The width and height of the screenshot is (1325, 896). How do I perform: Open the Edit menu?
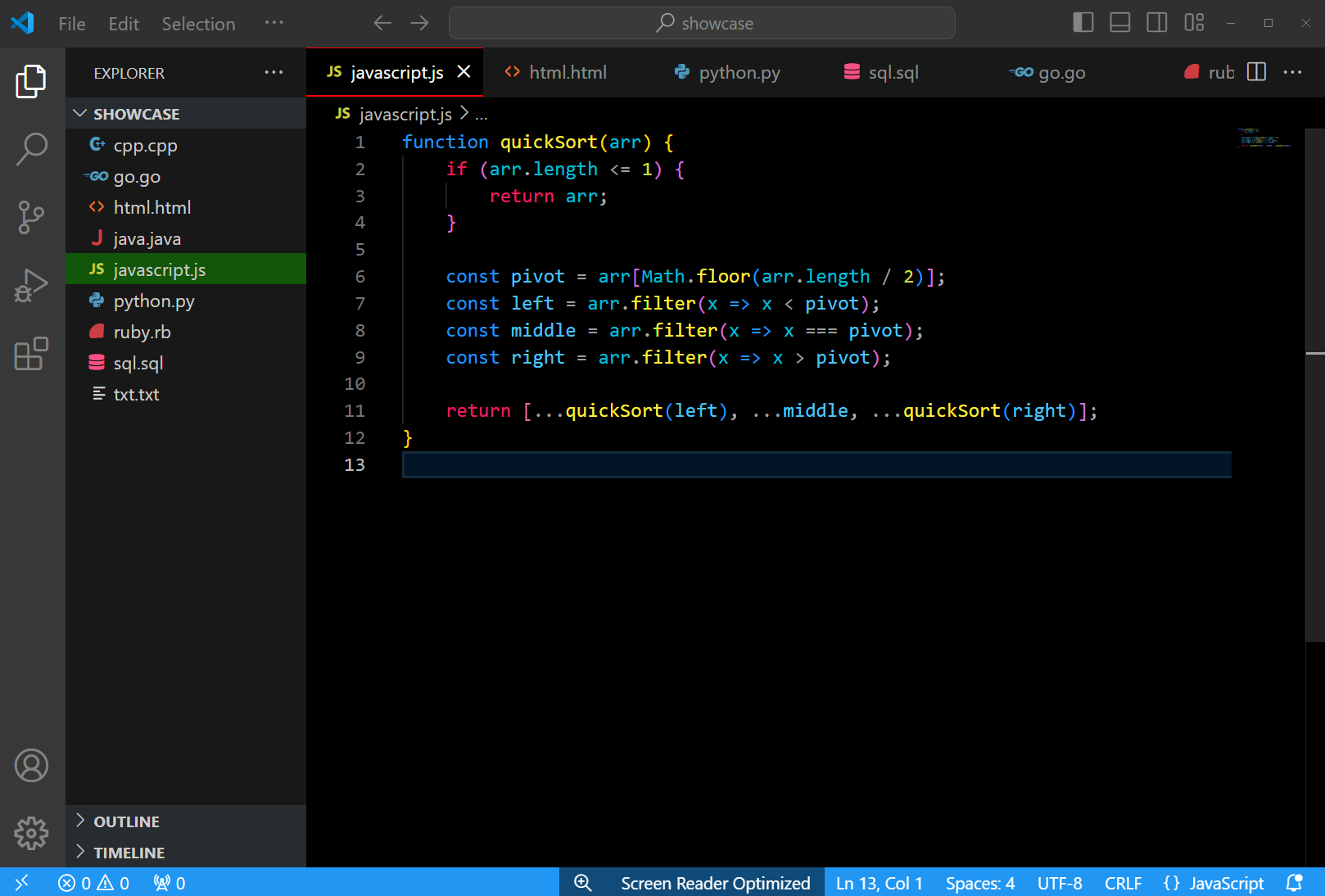click(124, 24)
